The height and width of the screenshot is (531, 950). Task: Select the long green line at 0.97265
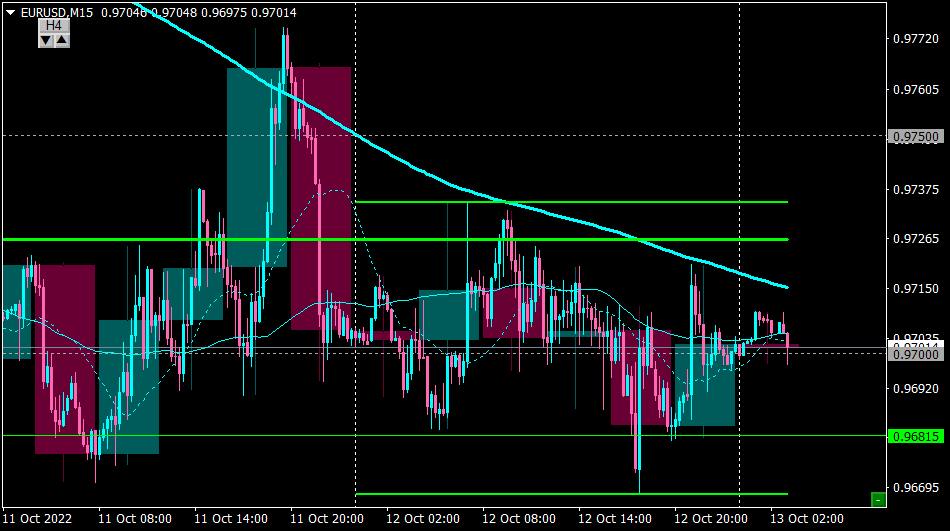tap(396, 239)
